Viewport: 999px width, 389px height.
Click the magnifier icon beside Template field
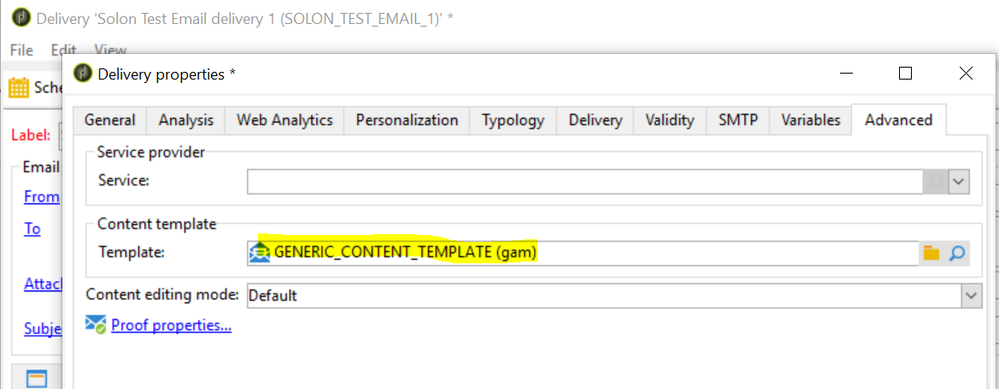(957, 253)
